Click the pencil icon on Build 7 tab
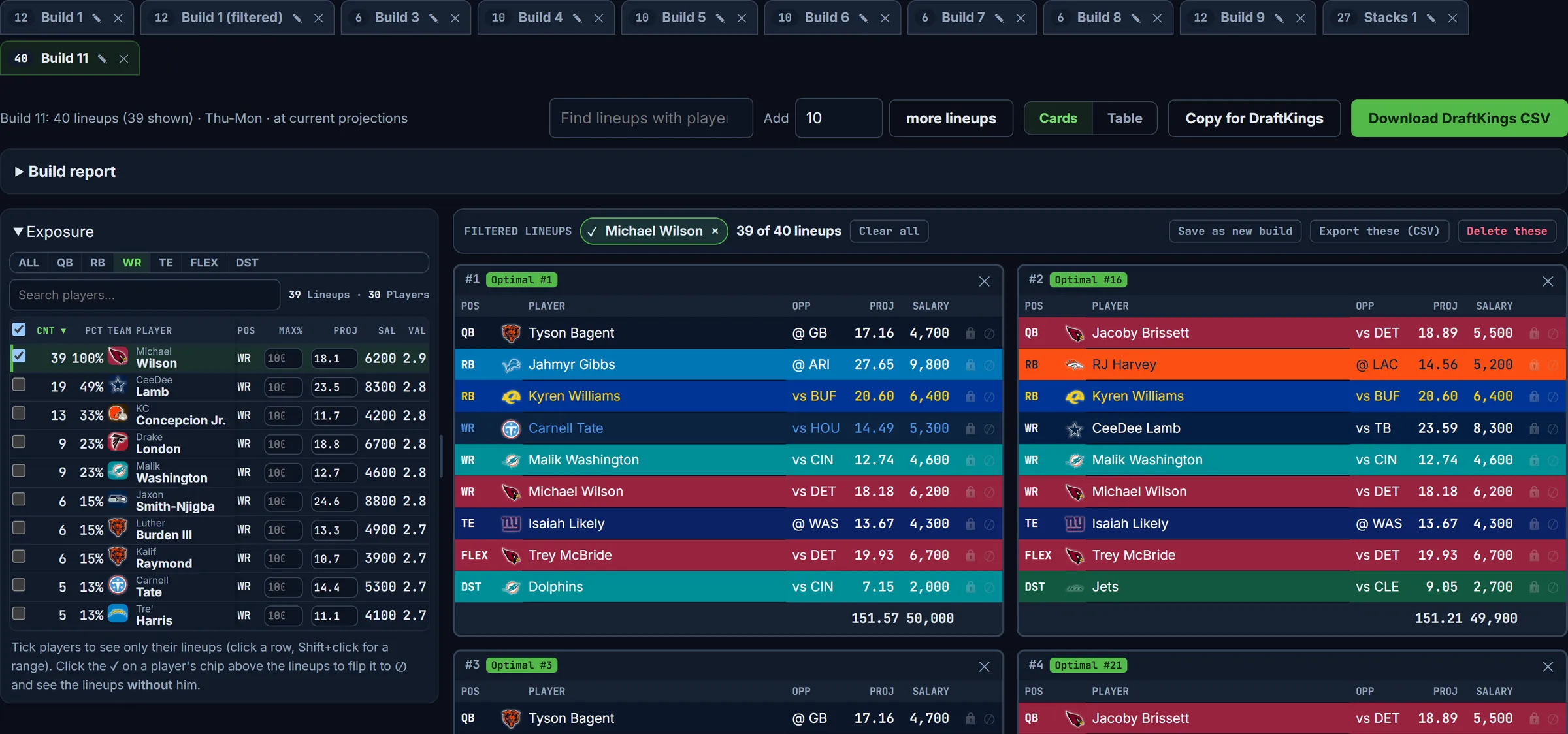Screen dimensions: 1568x734 tap(999, 18)
